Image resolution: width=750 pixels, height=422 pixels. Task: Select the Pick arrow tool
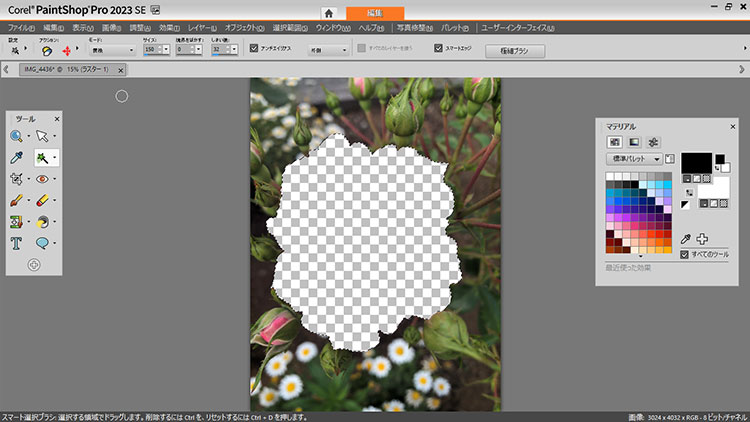(x=42, y=136)
